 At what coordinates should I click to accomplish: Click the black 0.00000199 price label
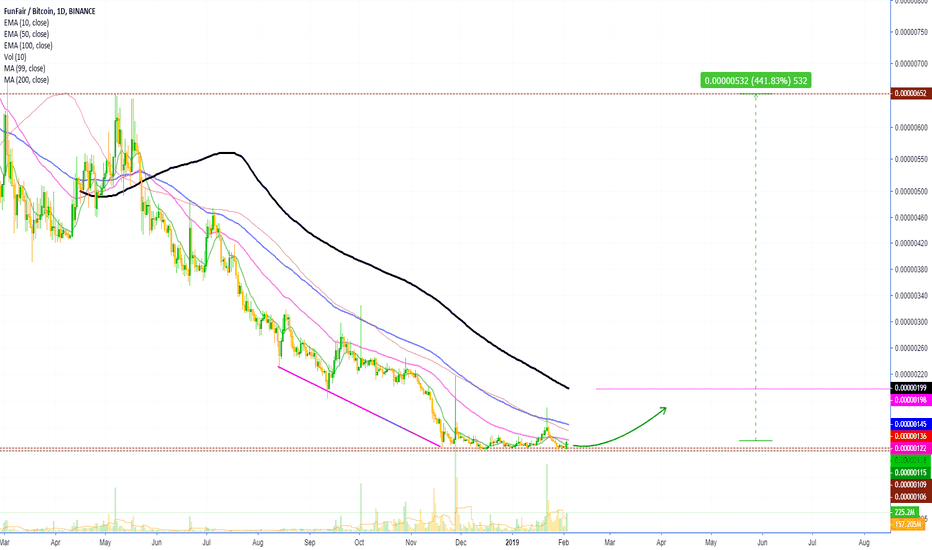[x=909, y=388]
